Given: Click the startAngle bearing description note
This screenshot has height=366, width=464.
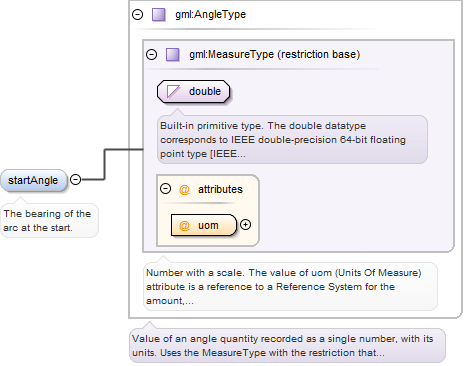Looking at the screenshot, I should [x=49, y=220].
